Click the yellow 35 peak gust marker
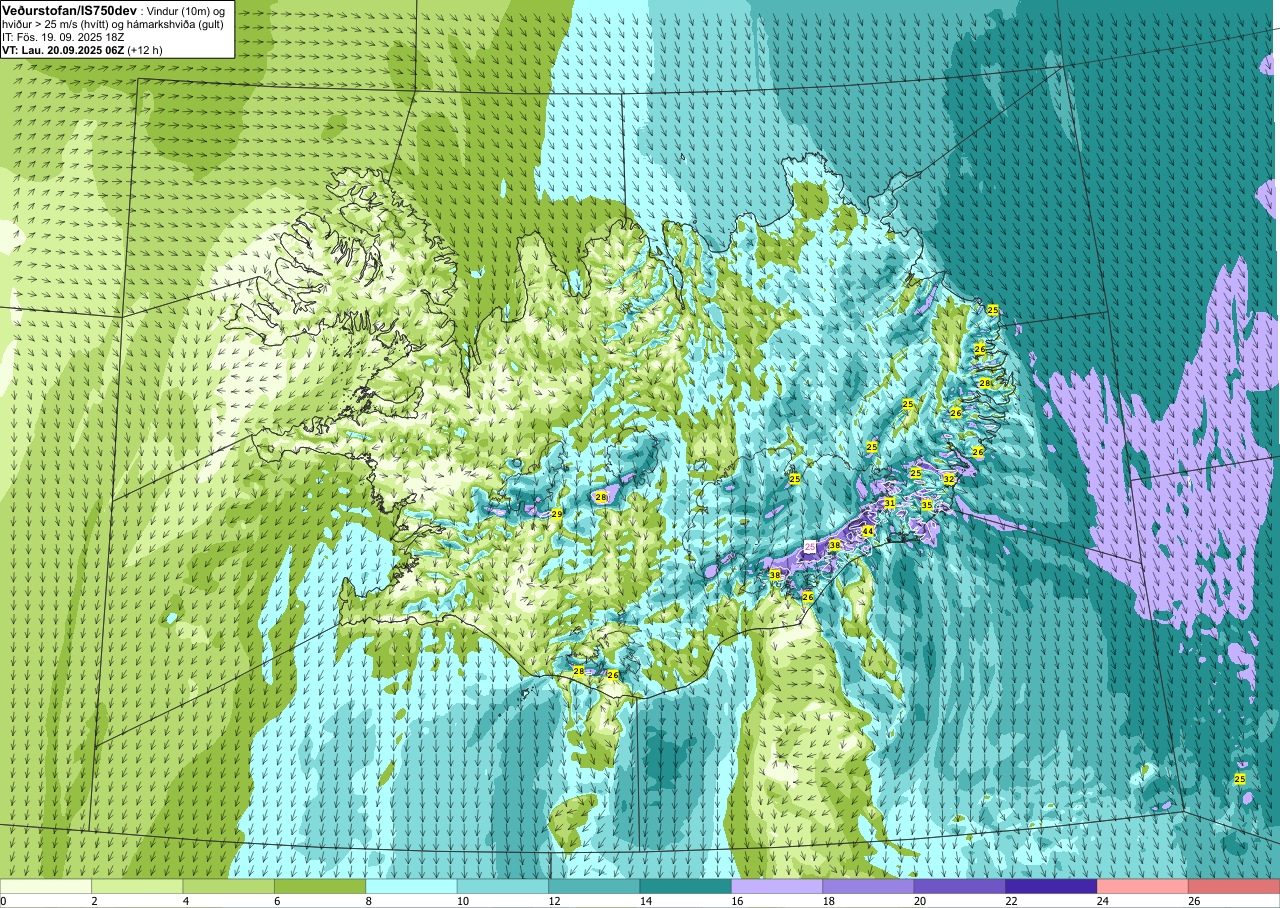1280x908 pixels. click(x=927, y=505)
